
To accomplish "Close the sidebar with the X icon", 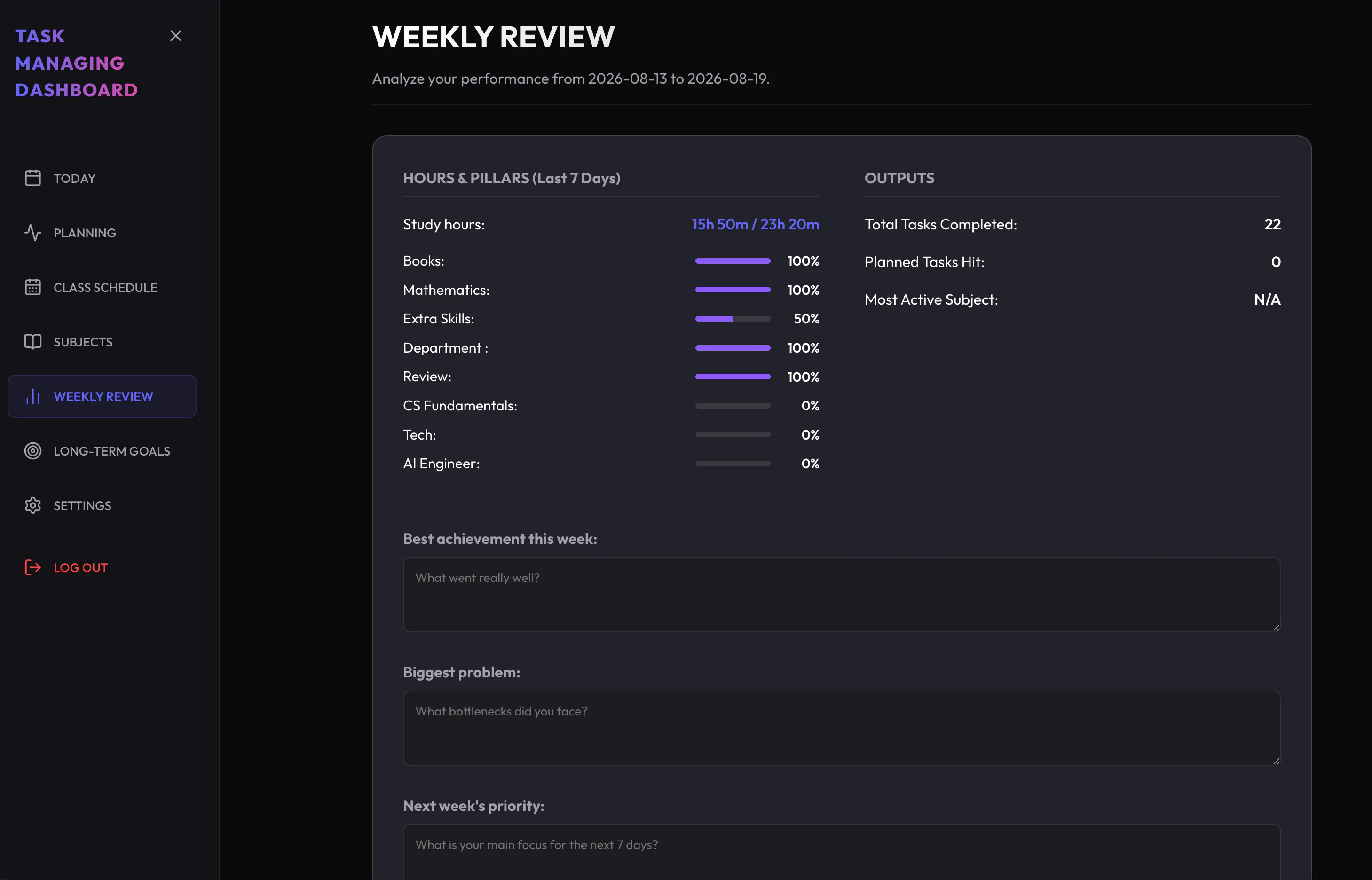I will 175,35.
